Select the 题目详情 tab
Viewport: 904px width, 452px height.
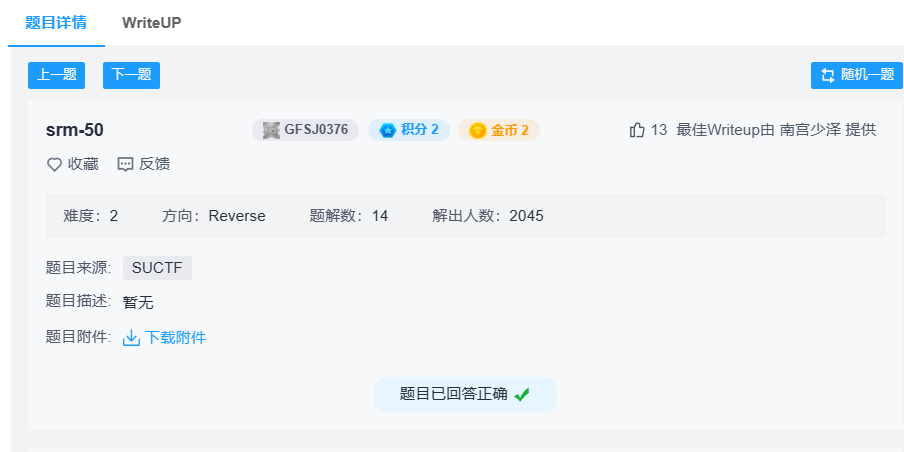[x=55, y=22]
